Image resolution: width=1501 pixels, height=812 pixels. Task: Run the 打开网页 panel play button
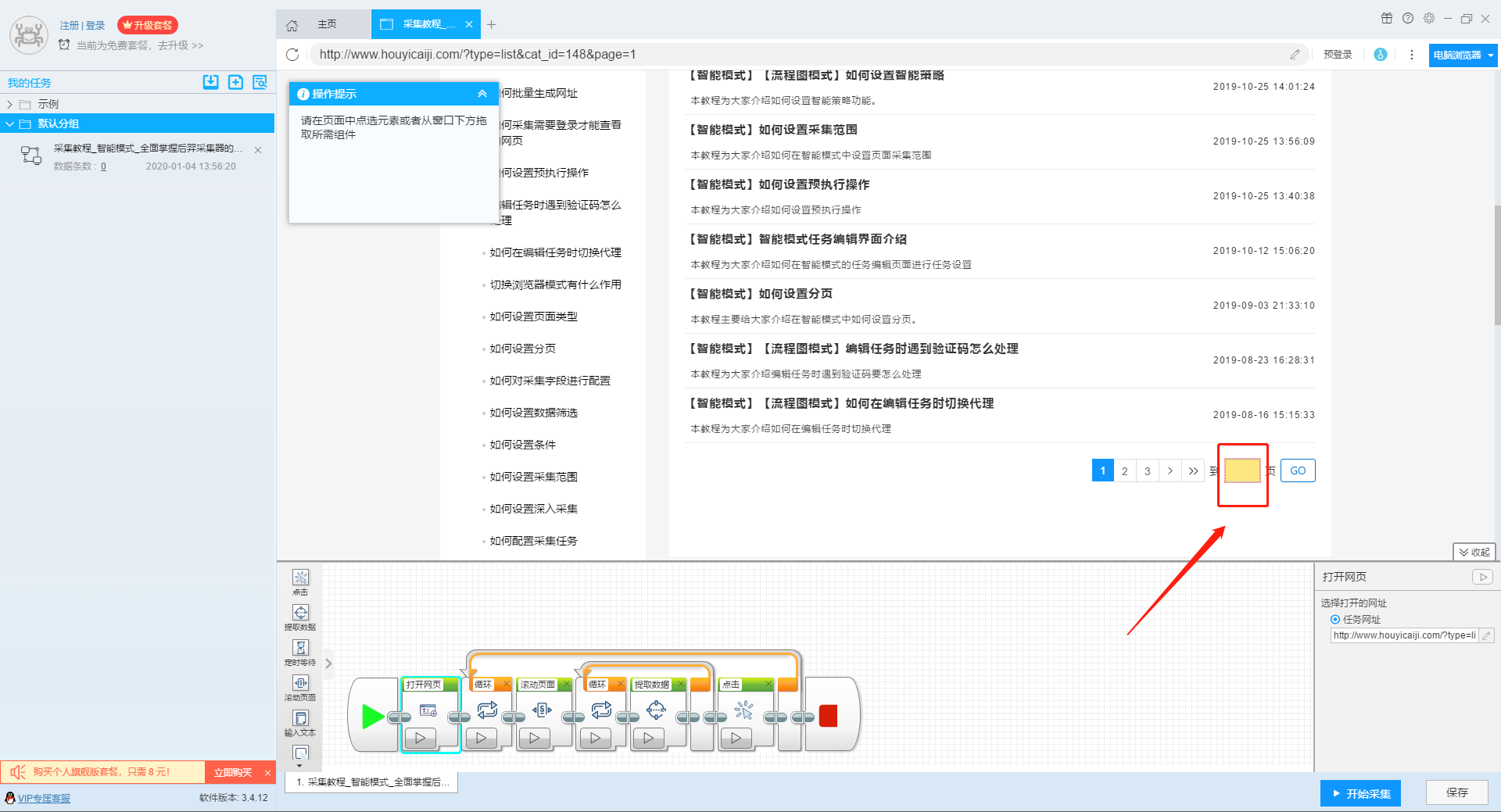1482,577
